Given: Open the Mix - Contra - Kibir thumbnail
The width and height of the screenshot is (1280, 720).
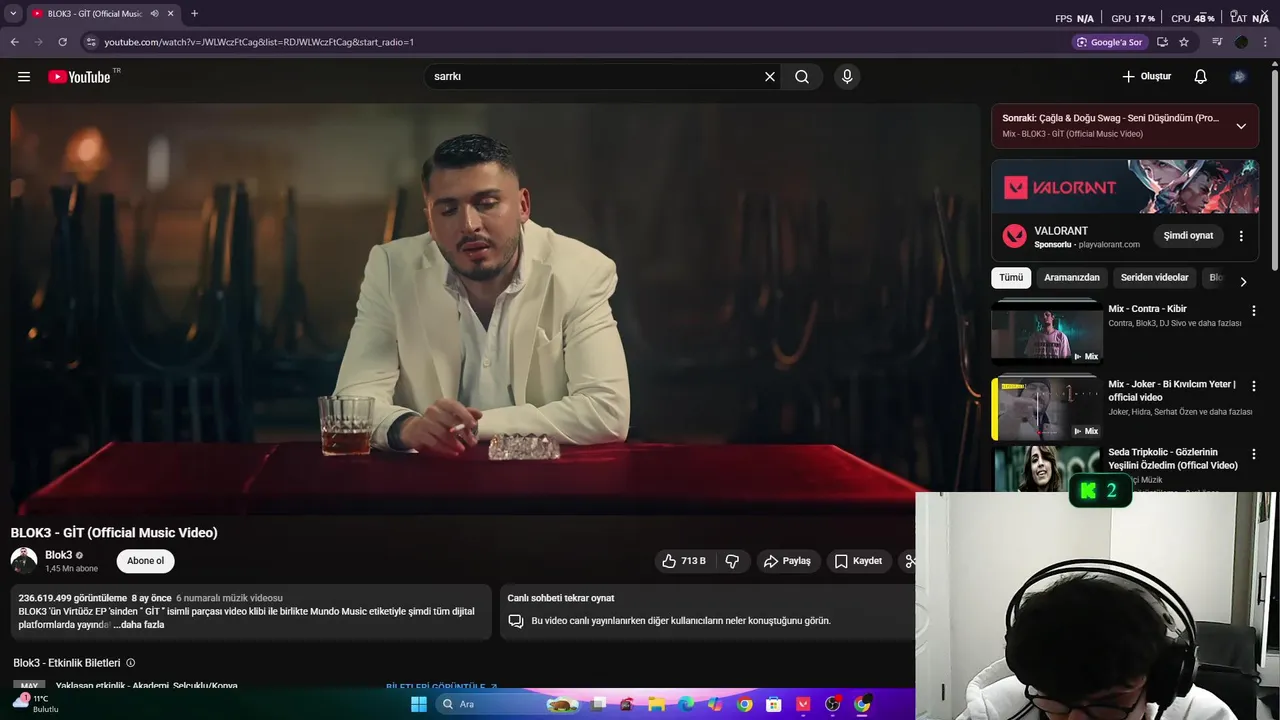Looking at the screenshot, I should coord(1047,331).
